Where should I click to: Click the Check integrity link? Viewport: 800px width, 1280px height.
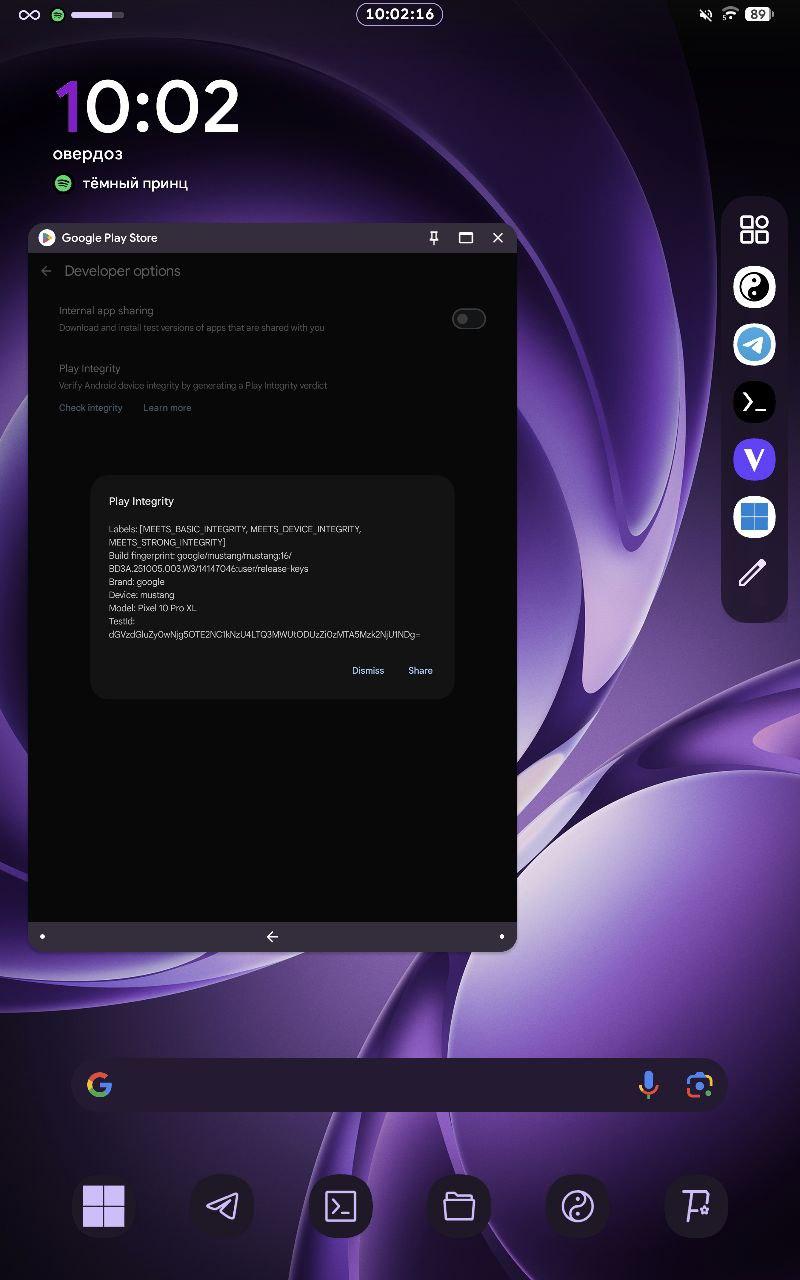click(x=91, y=408)
